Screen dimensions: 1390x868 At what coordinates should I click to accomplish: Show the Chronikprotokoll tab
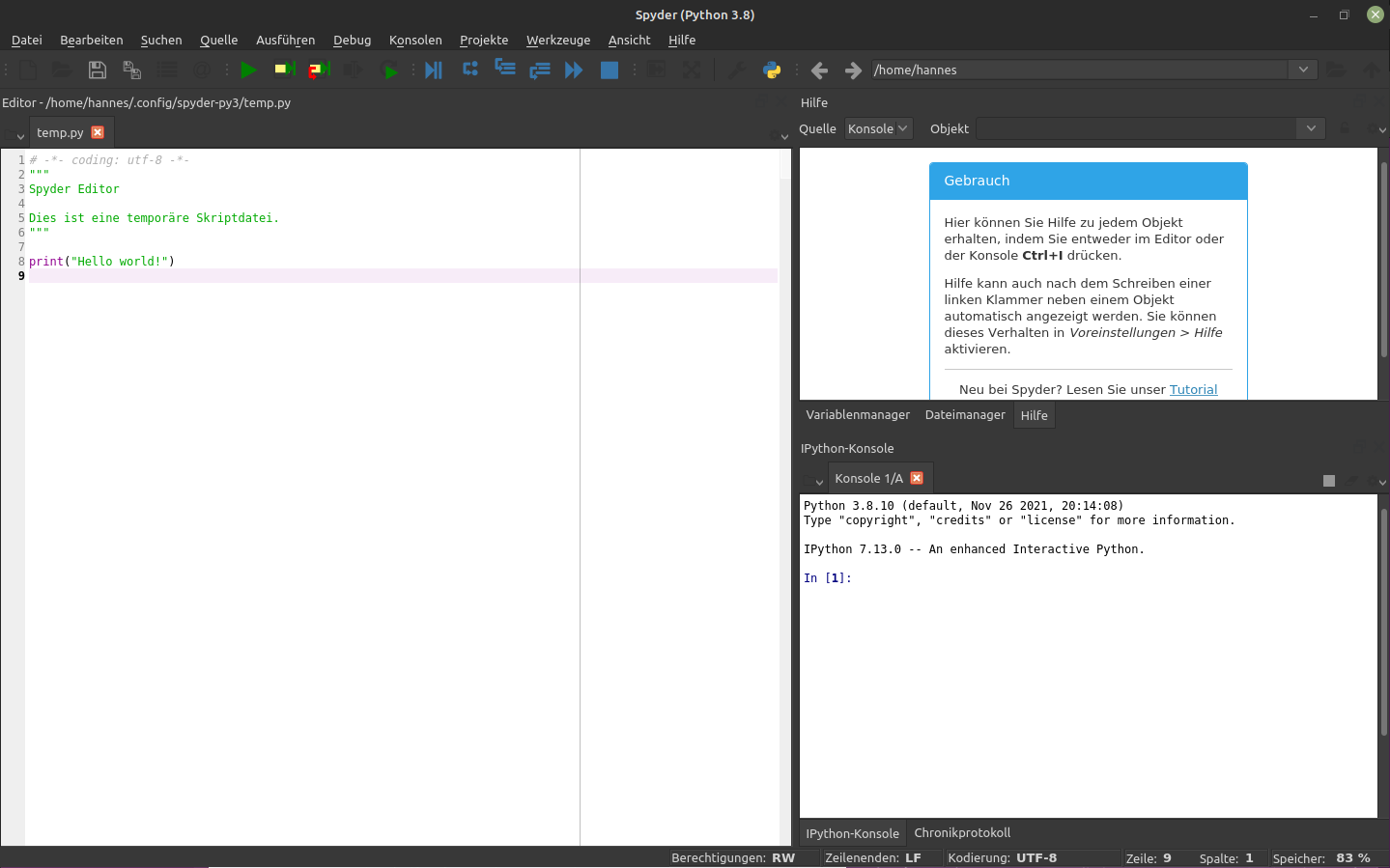962,832
